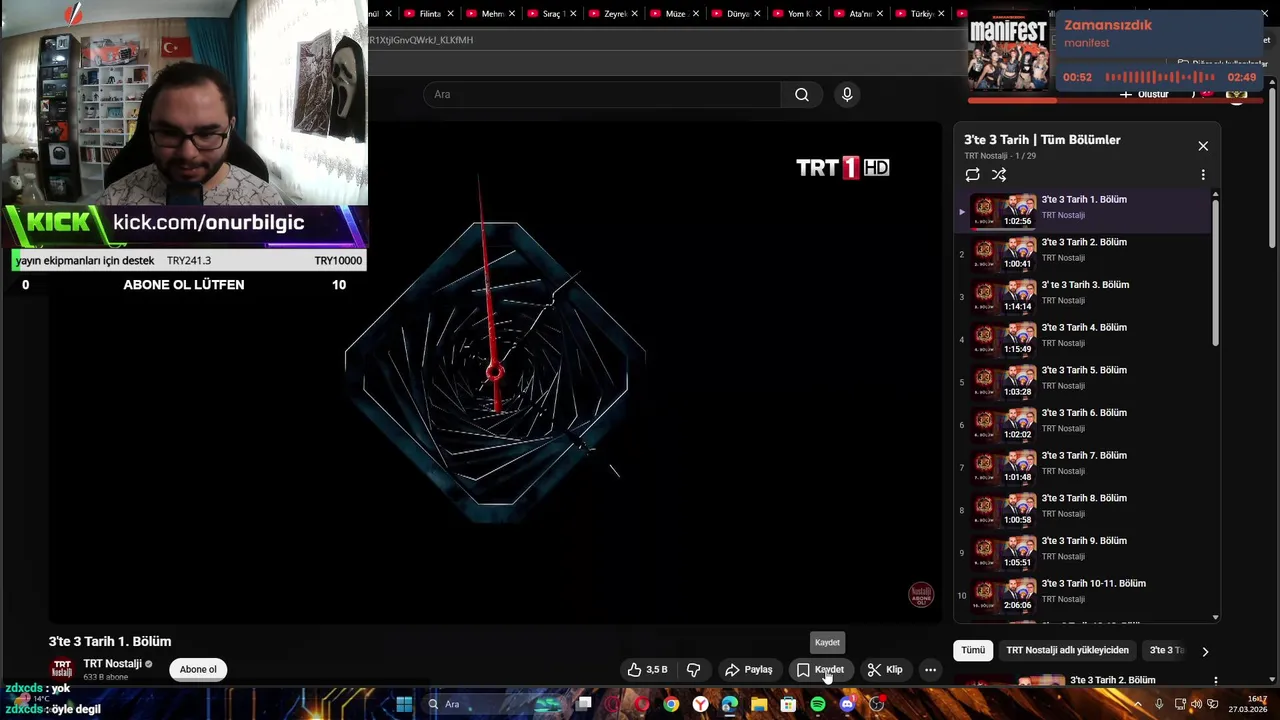Switch to the Filinta browser tab

(x=429, y=14)
